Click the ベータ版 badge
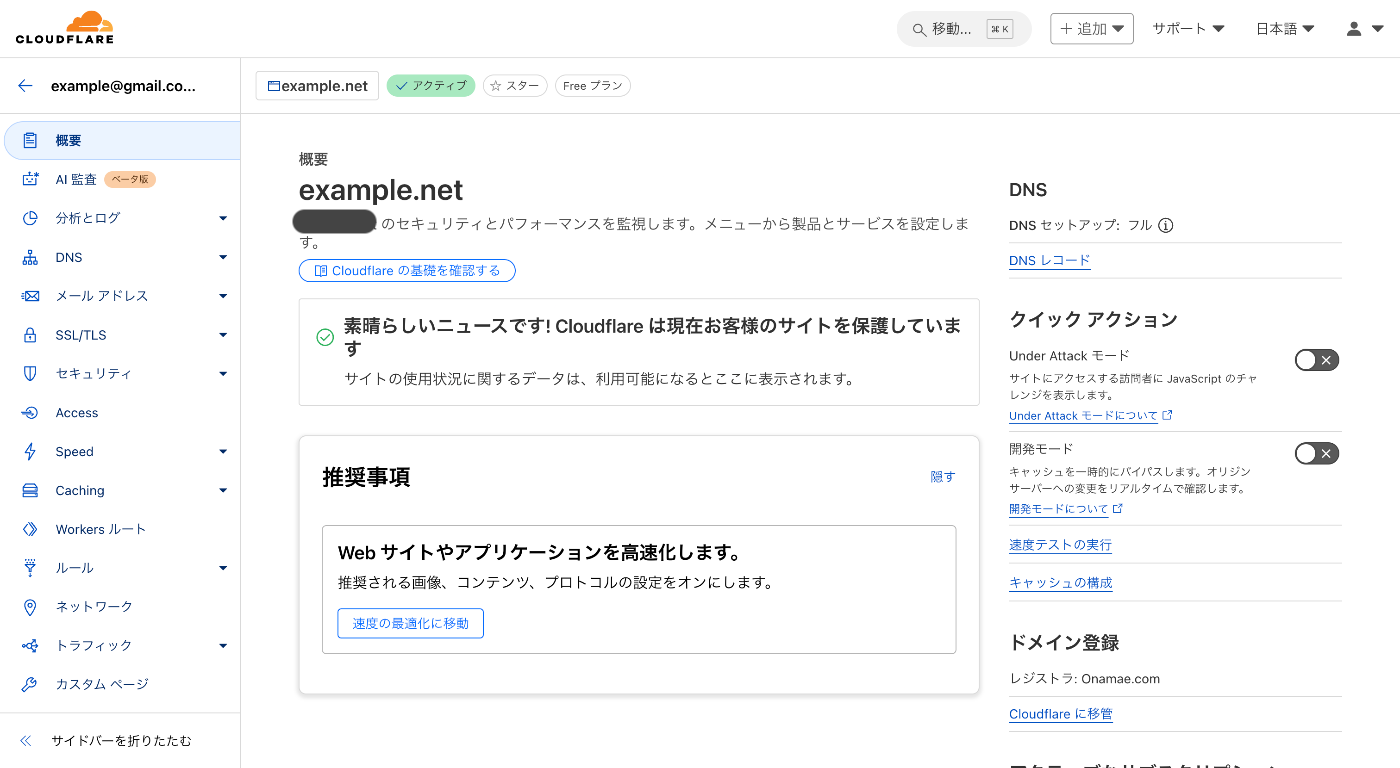1400x768 pixels. 130,179
